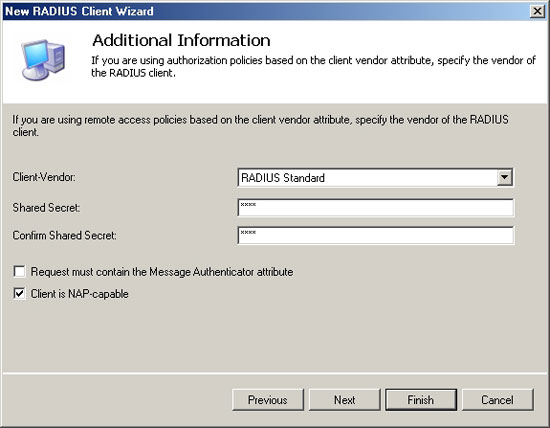Focus the Confirm Shared Secret field
550x428 pixels.
point(375,235)
